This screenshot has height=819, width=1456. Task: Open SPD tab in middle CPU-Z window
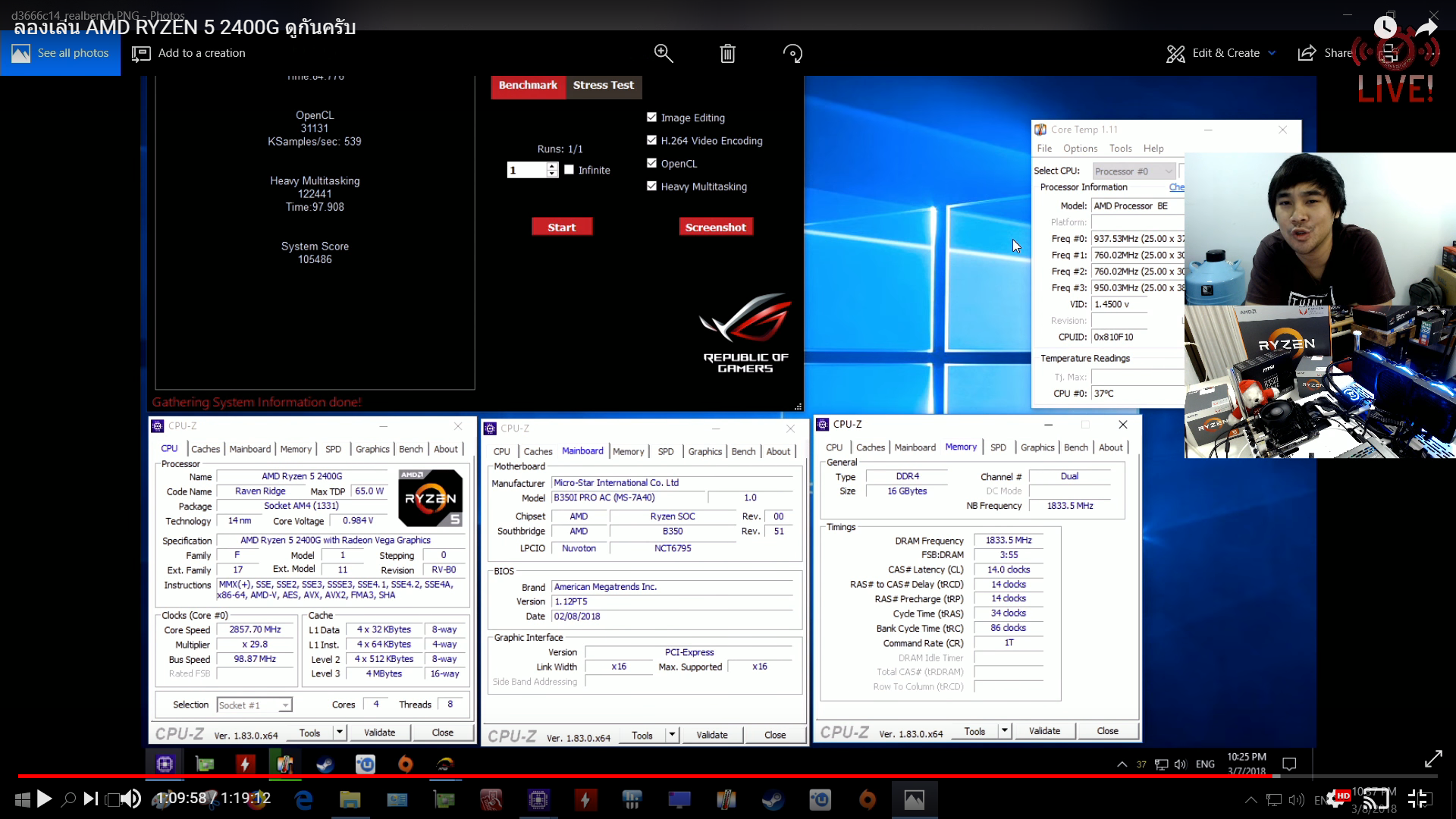(x=666, y=451)
